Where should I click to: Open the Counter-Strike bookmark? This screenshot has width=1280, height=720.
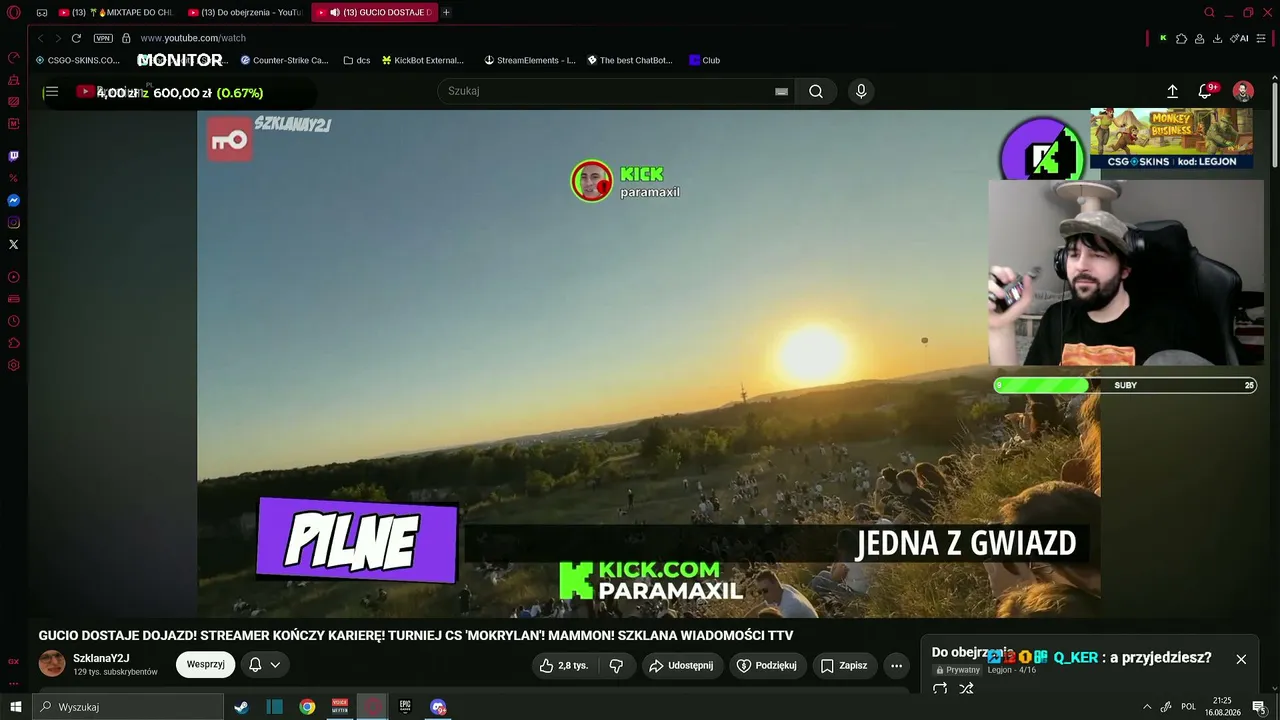click(284, 60)
